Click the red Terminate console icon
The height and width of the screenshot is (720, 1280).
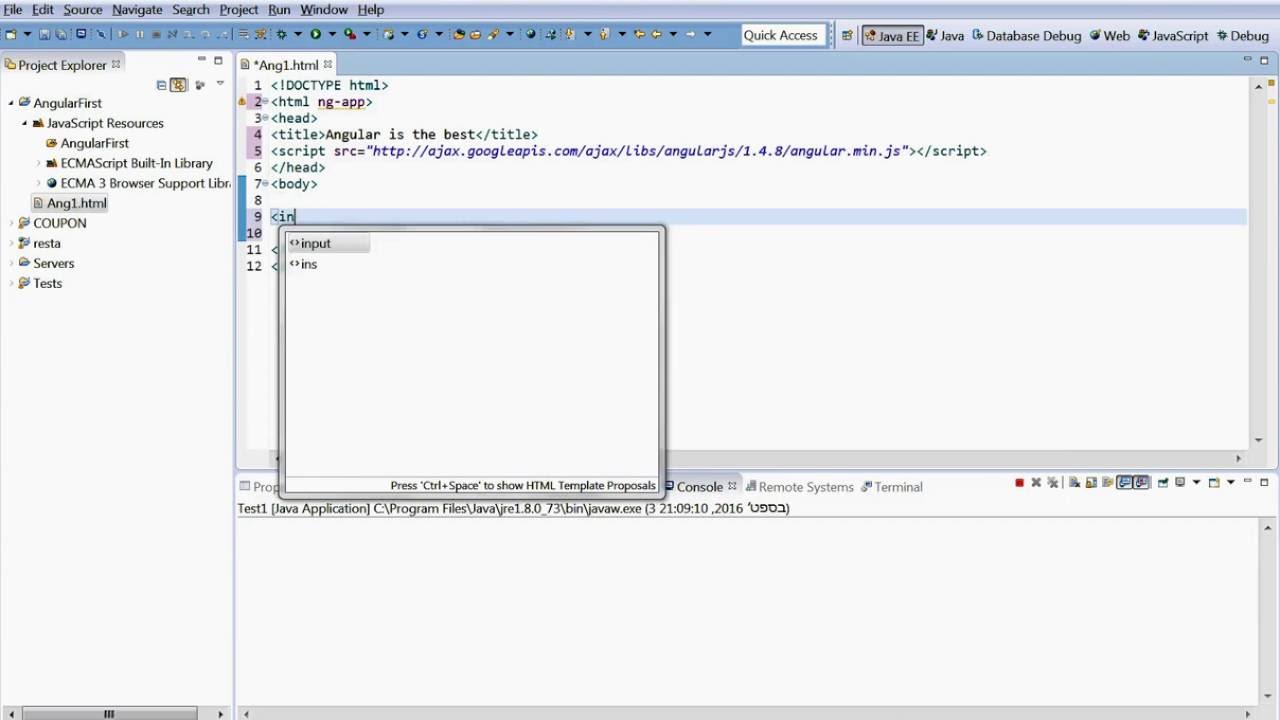pos(1019,483)
